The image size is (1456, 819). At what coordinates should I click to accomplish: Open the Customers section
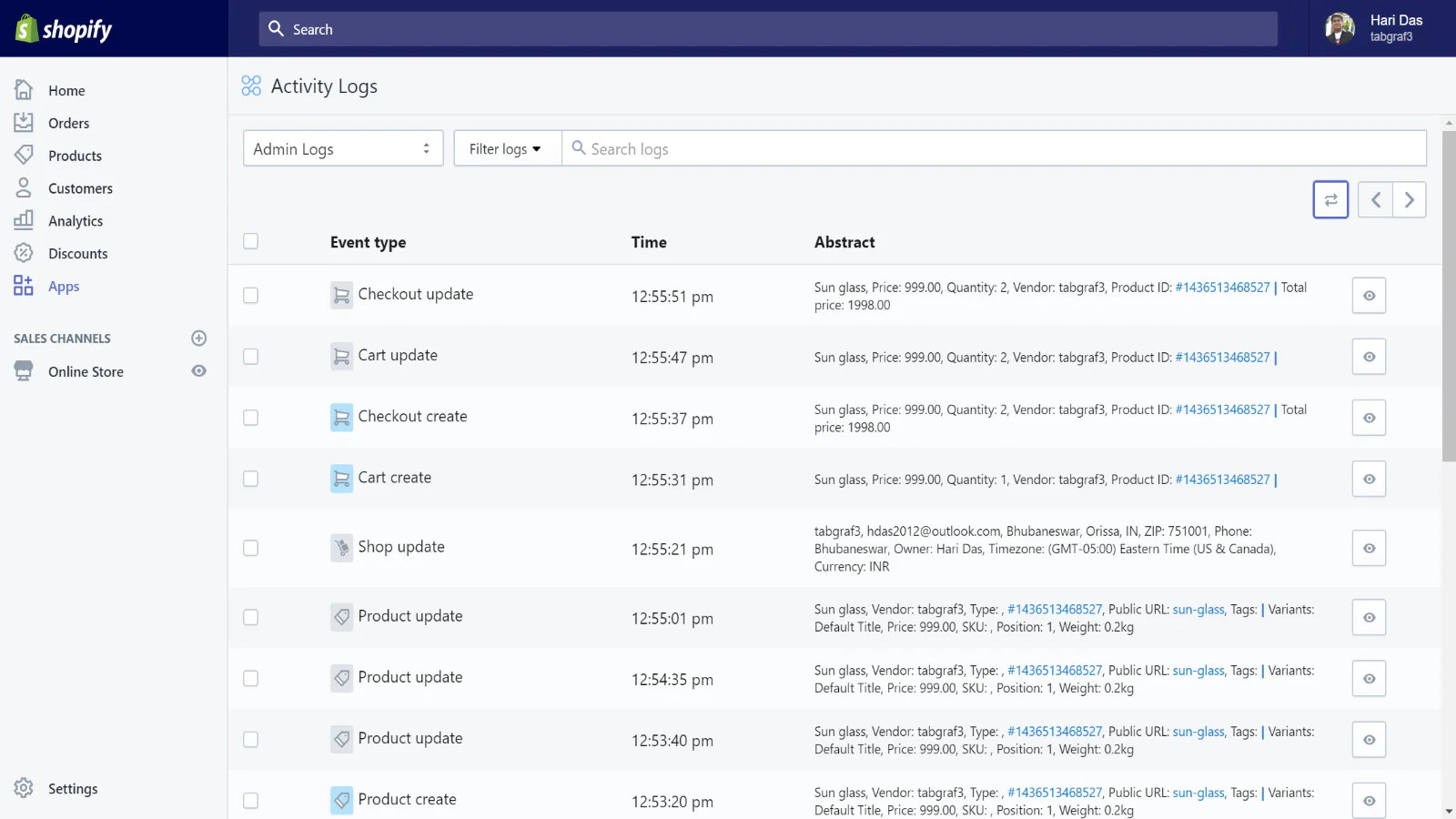80,188
